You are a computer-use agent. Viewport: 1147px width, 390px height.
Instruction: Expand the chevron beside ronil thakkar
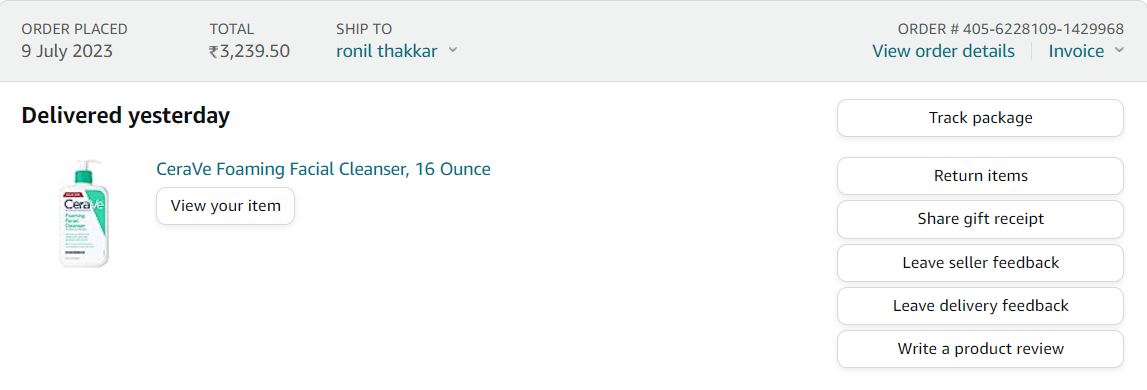[453, 50]
